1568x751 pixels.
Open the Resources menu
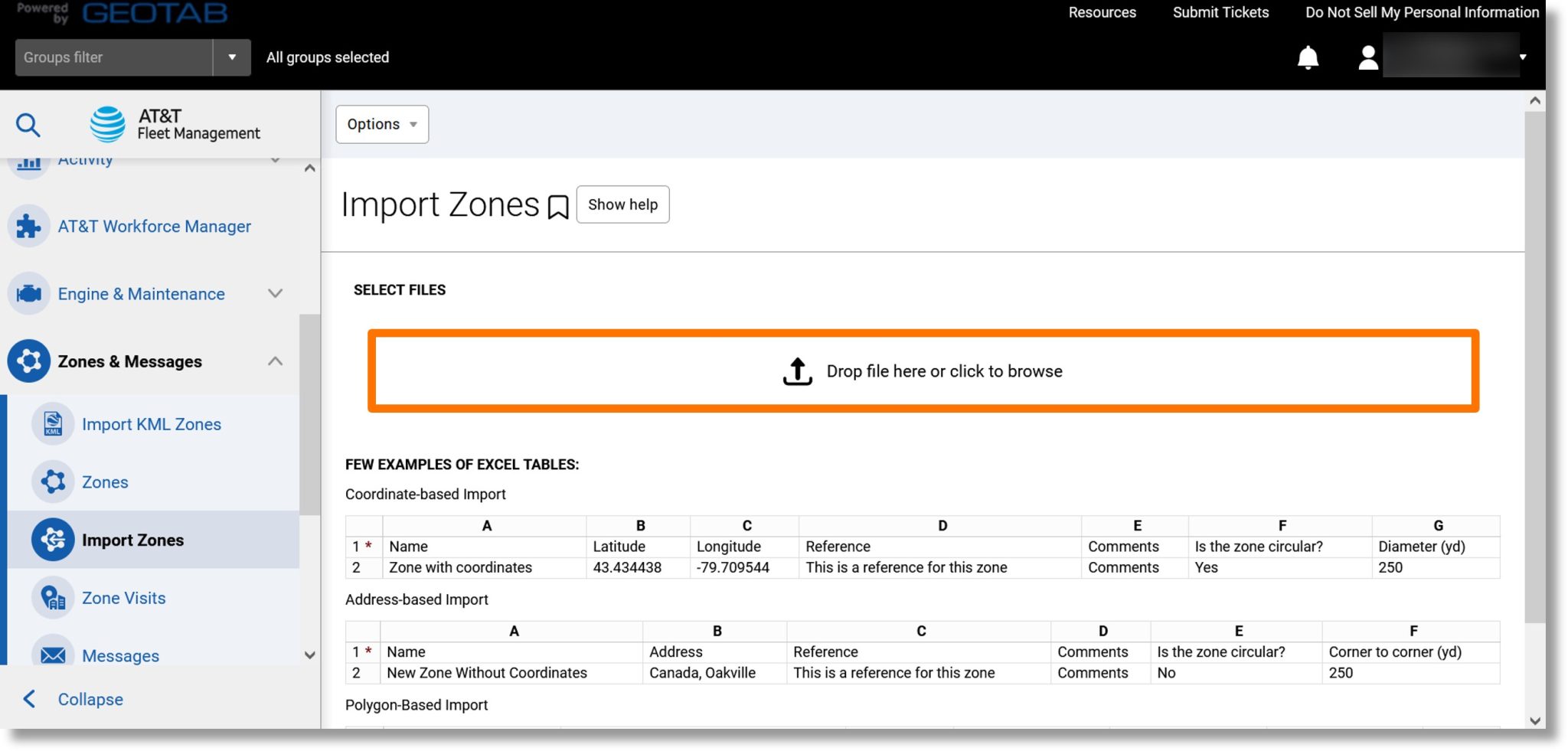[x=1102, y=12]
